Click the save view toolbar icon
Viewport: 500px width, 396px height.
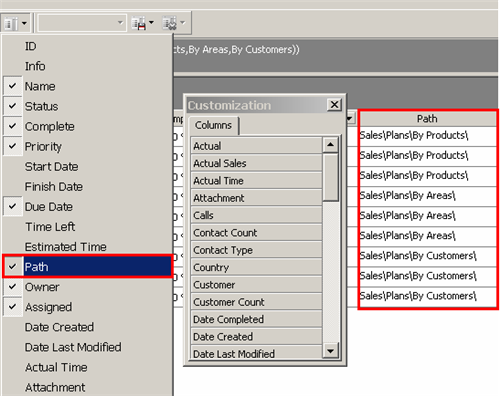pos(139,23)
